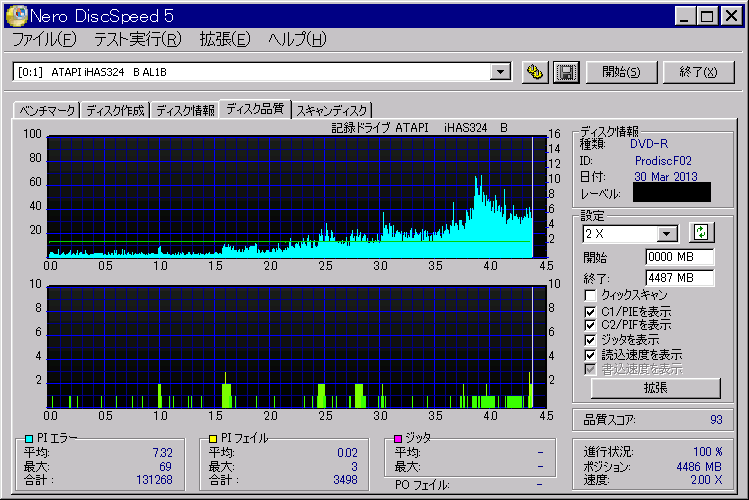Toggle the ジッタを表示 checkbox
This screenshot has width=749, height=500.
point(590,340)
